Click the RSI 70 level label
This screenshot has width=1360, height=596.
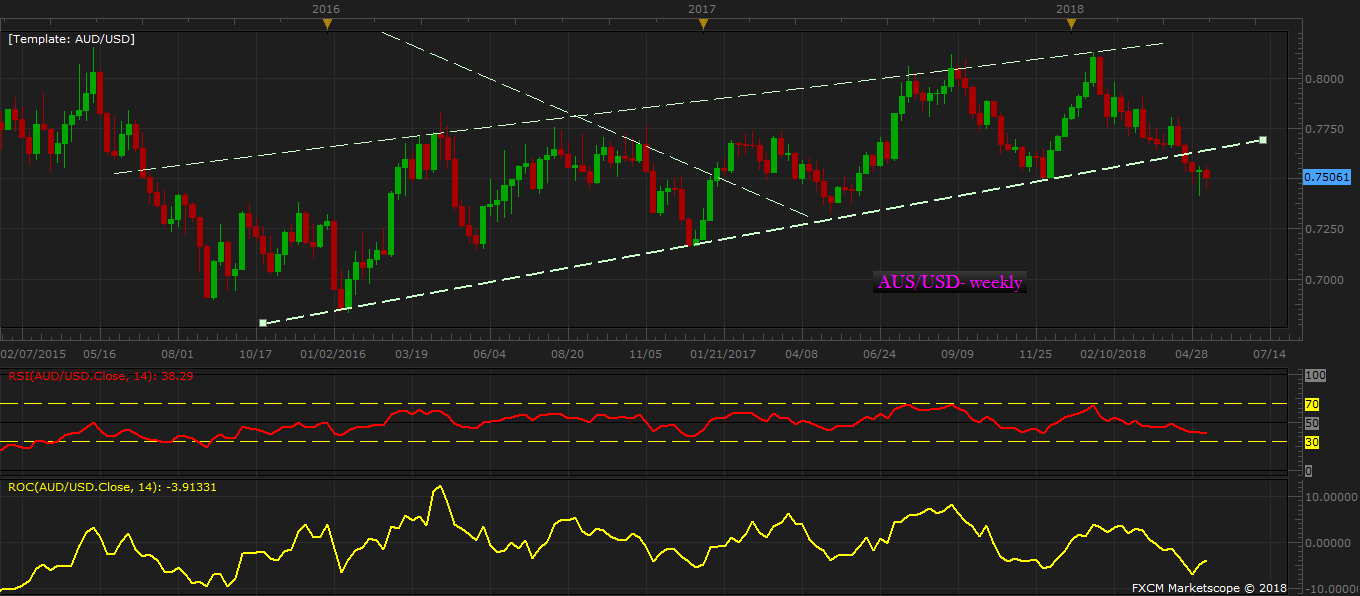click(1313, 404)
